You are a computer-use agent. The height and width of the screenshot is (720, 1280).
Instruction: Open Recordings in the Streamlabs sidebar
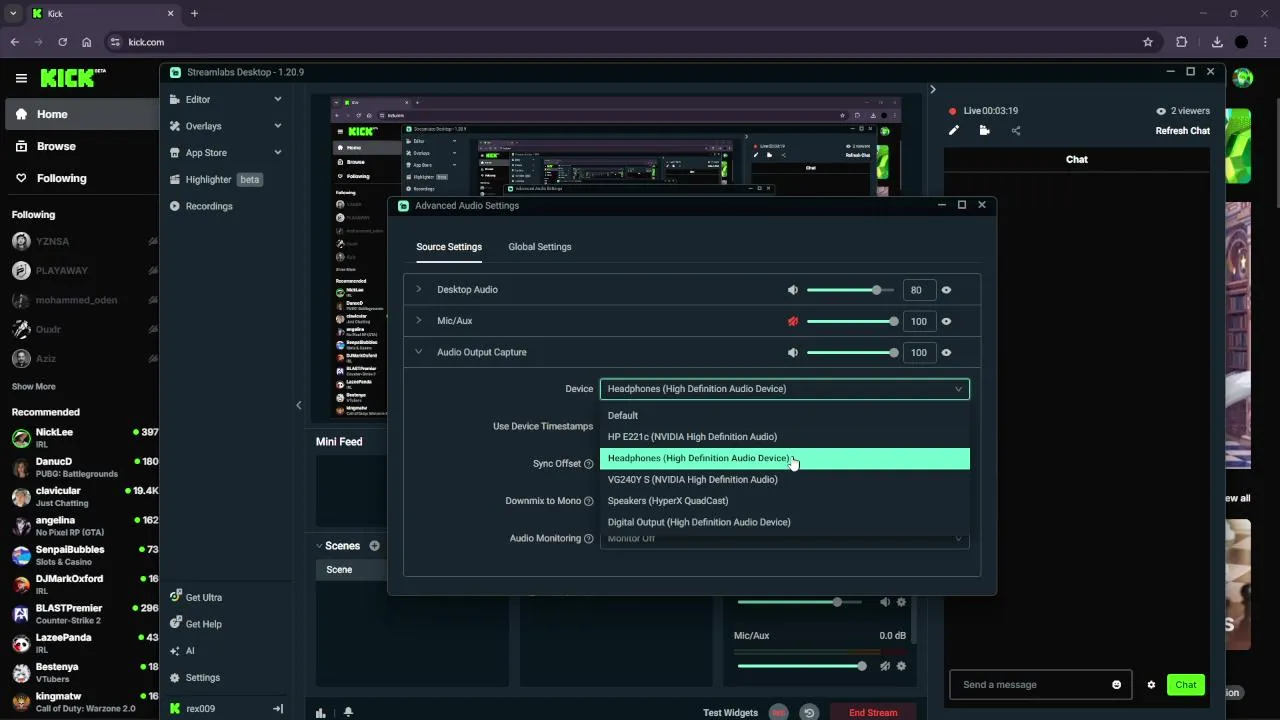(209, 206)
